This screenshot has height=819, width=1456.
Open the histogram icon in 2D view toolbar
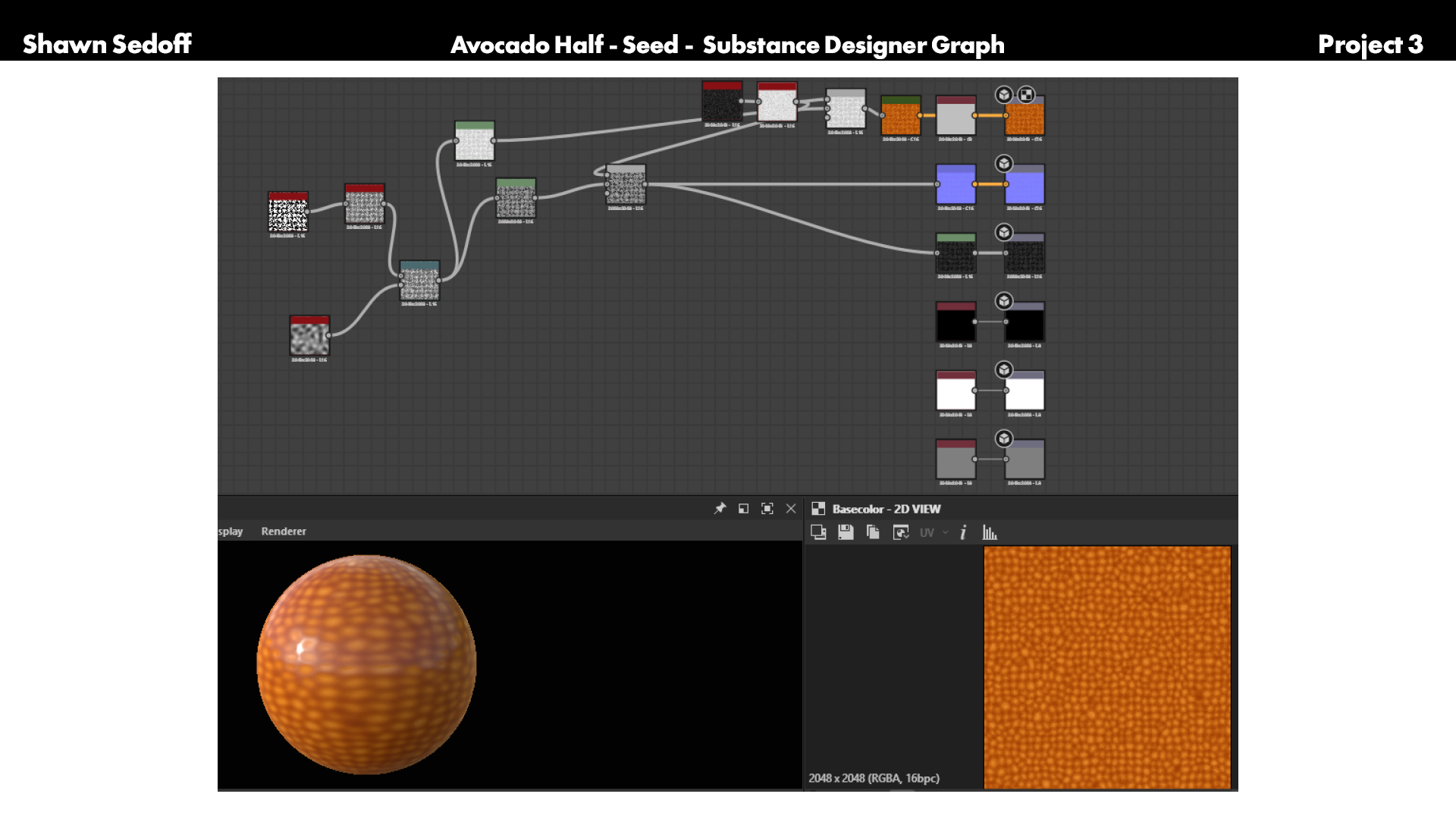(990, 532)
